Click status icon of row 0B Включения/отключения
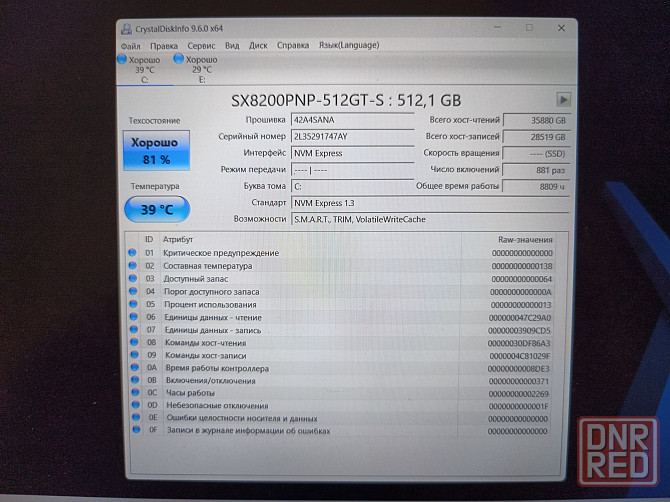 [135, 380]
